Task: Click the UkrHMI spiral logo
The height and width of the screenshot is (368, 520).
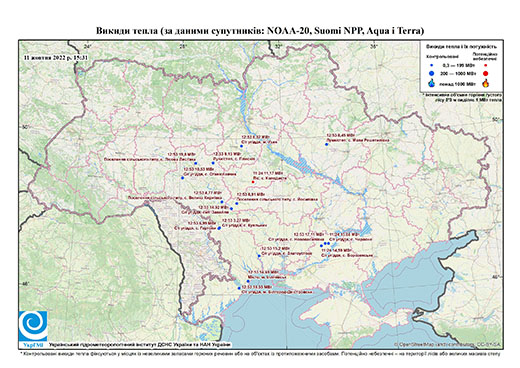Action: (33, 326)
